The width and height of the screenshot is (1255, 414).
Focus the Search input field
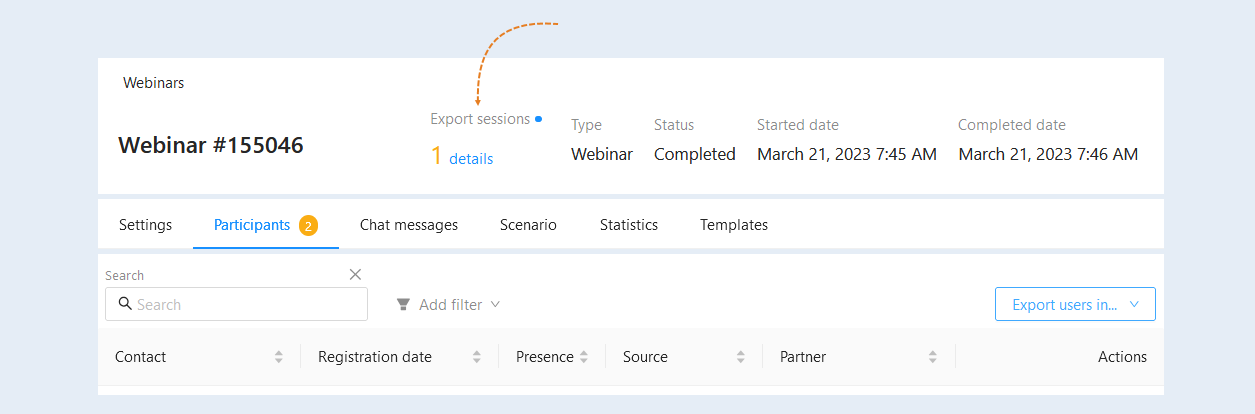(236, 304)
